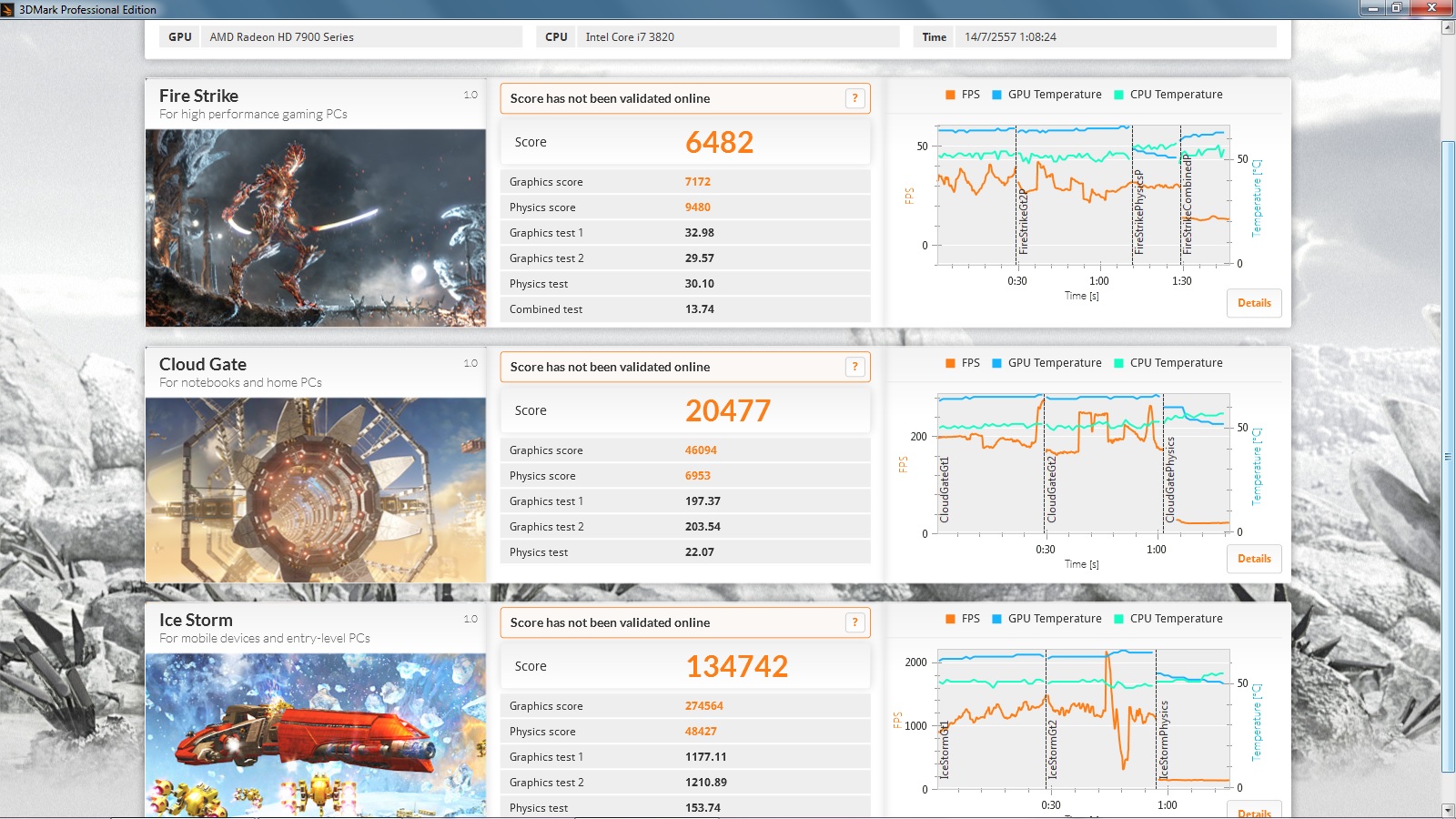Click the scrollbar down arrow
This screenshot has height=819, width=1456.
1448,810
